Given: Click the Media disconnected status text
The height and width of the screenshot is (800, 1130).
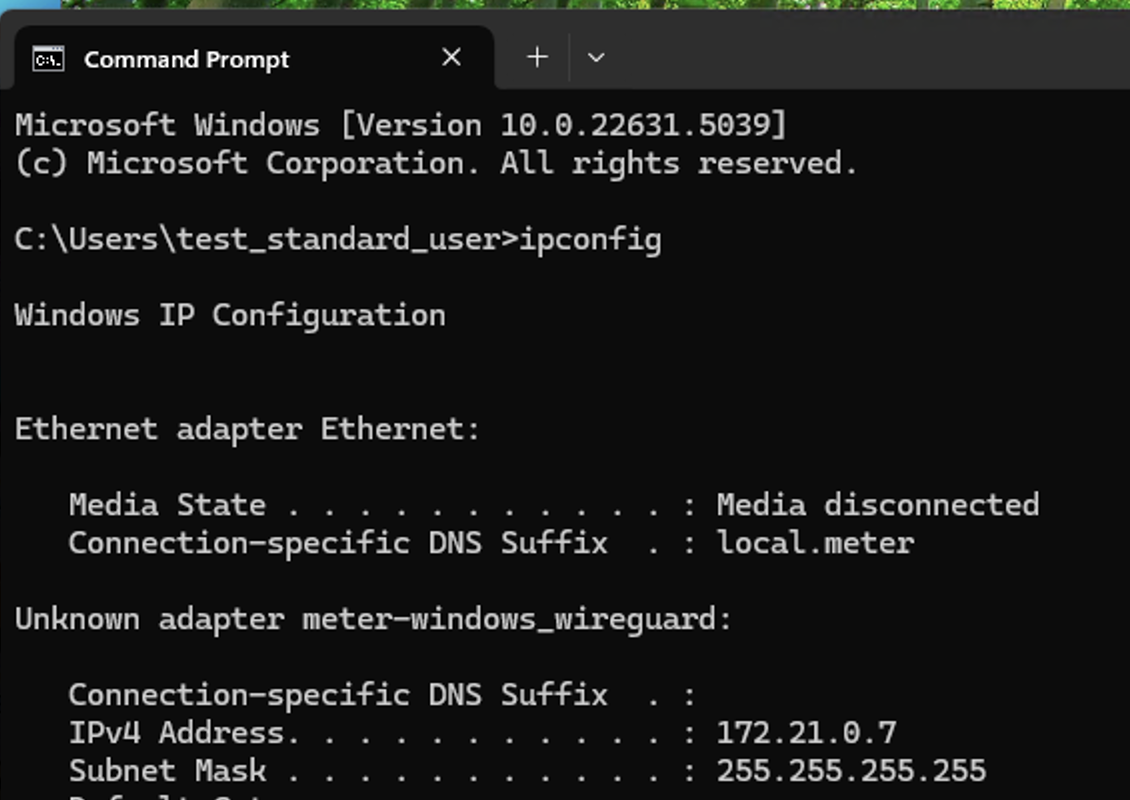Looking at the screenshot, I should pyautogui.click(x=878, y=505).
